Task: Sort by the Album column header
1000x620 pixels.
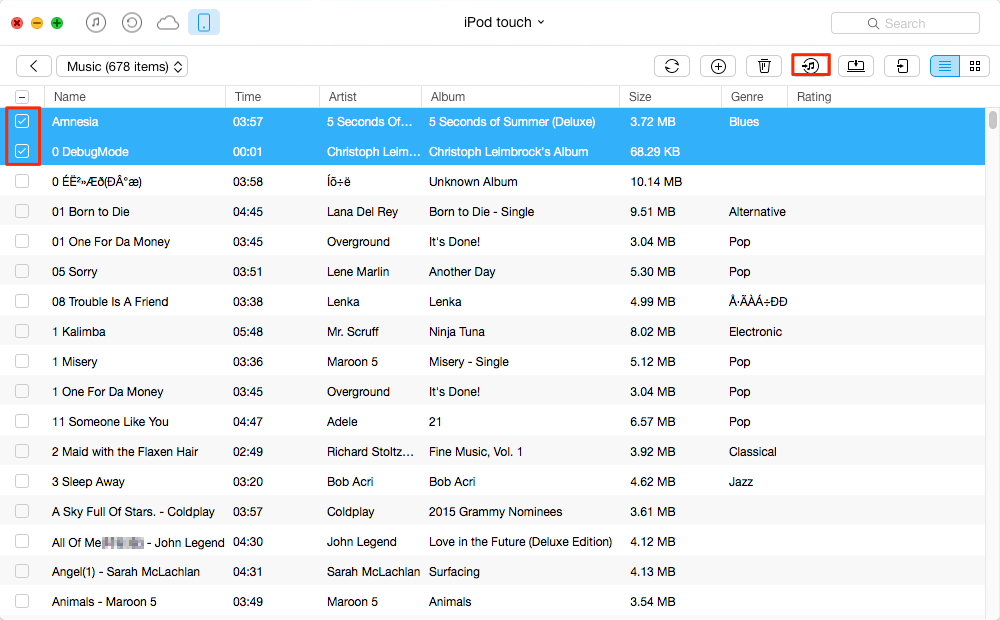Action: [520, 97]
